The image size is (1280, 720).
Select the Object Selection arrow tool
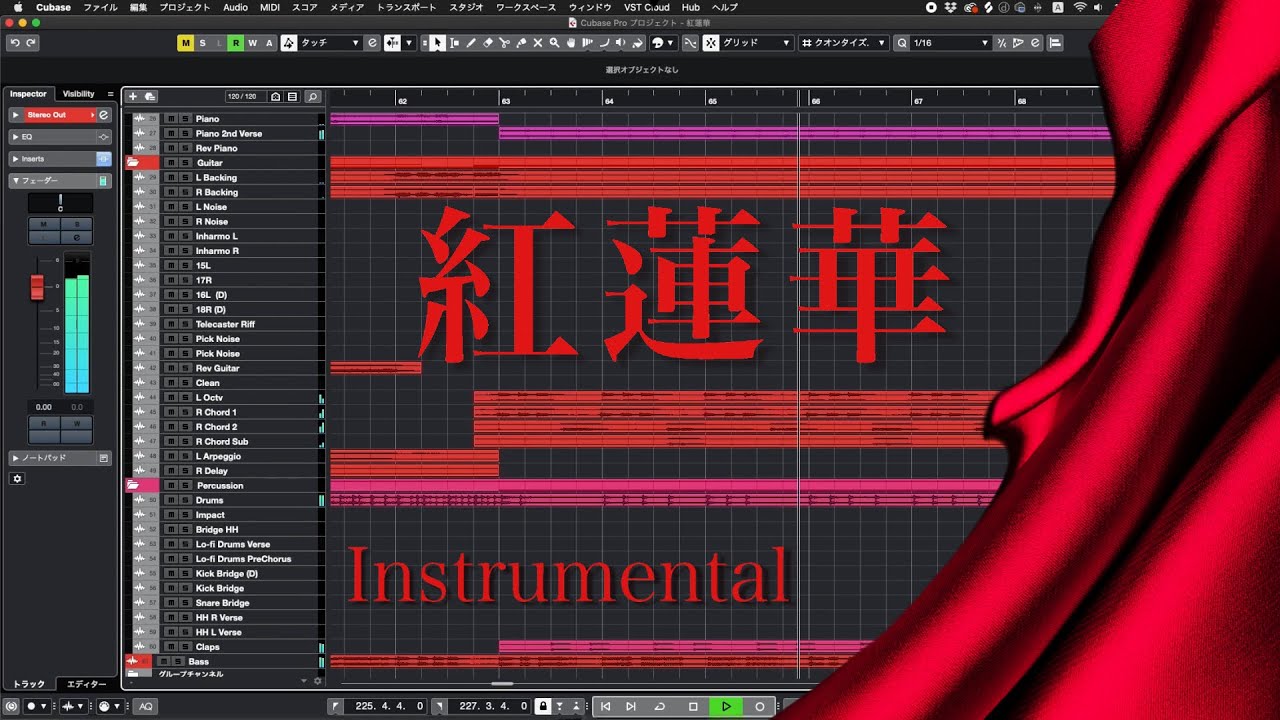click(438, 43)
